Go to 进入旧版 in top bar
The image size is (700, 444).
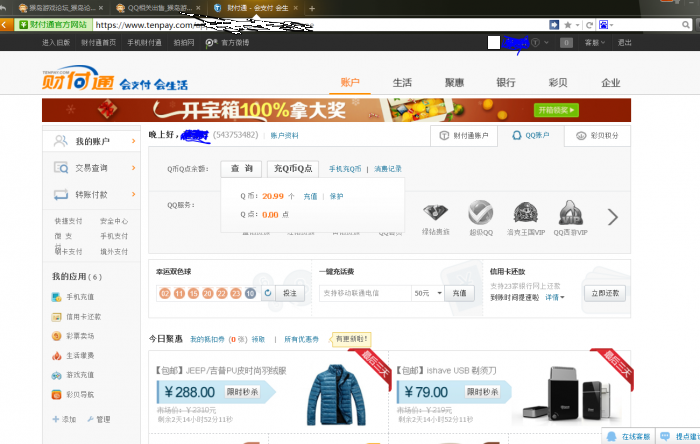(56, 42)
